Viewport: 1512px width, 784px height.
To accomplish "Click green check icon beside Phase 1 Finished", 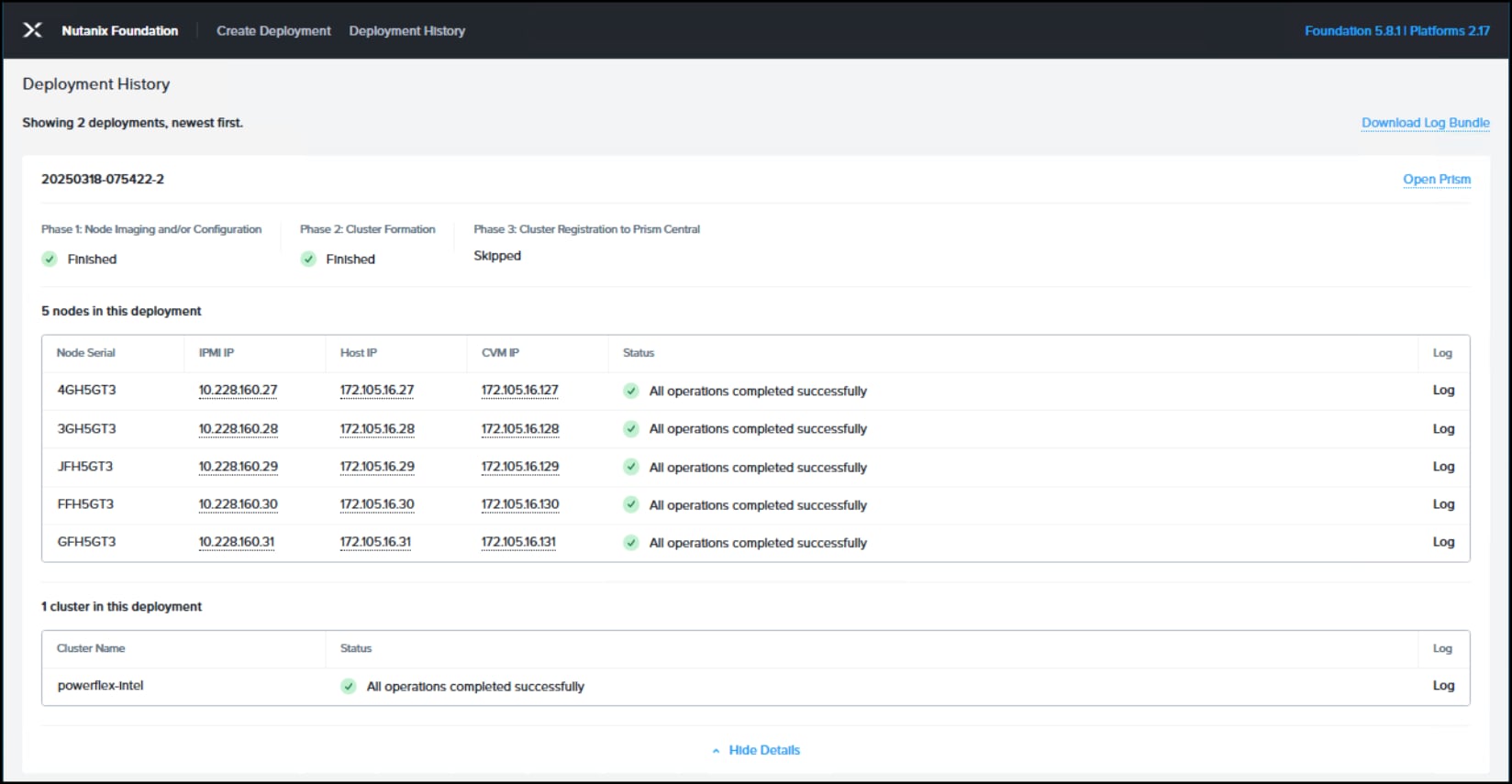I will point(50,259).
